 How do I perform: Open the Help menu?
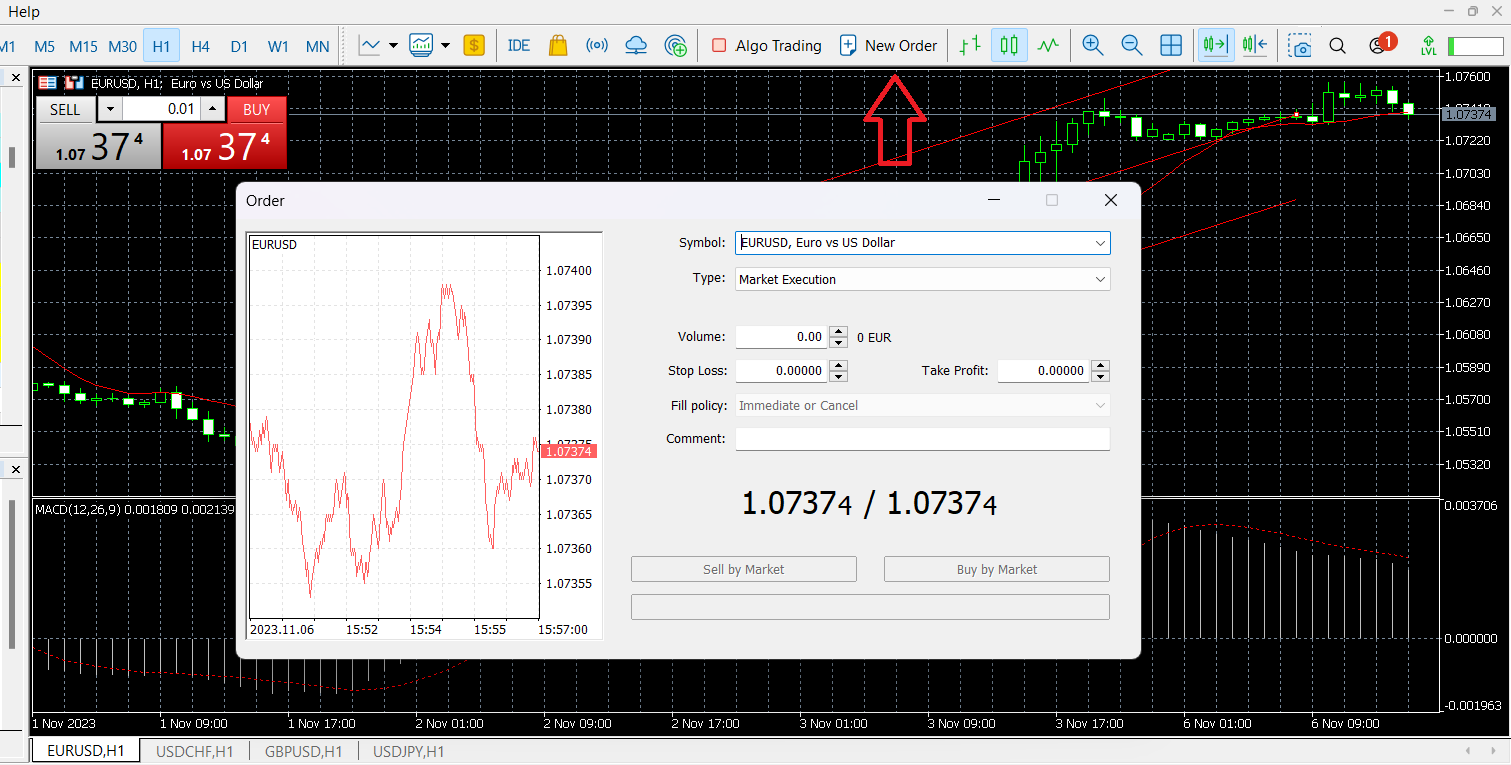24,11
